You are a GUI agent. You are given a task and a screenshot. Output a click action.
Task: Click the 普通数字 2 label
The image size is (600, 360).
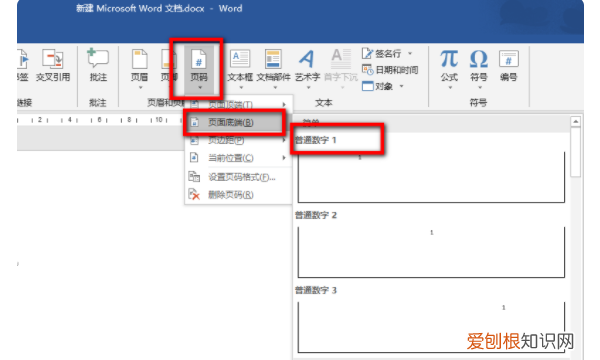coord(316,215)
